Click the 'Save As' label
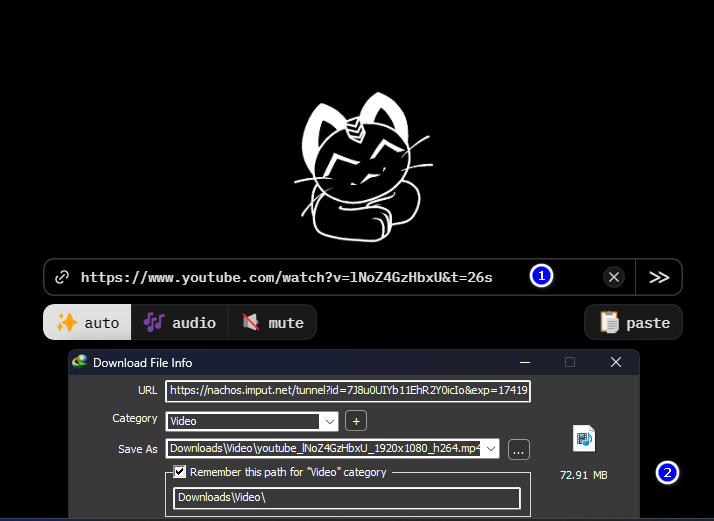714x521 pixels. (x=138, y=449)
